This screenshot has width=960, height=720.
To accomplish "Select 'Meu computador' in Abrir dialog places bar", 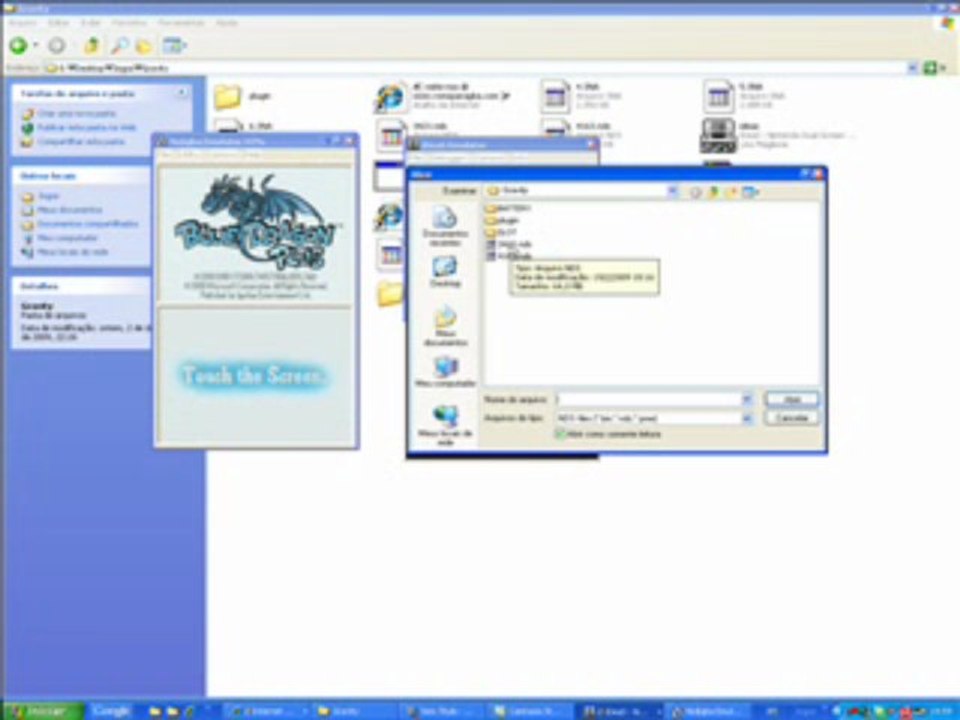I will click(x=445, y=371).
